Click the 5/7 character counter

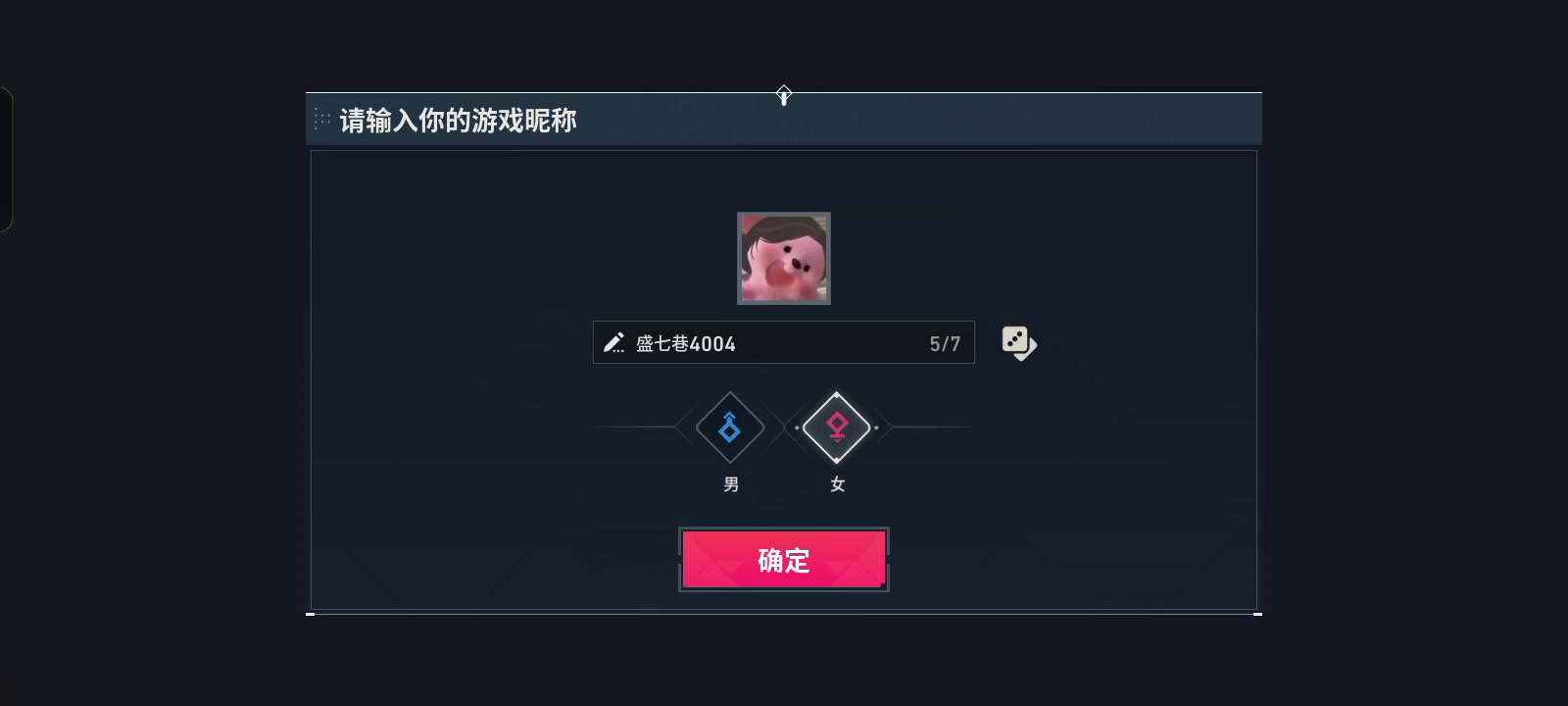[x=945, y=343]
